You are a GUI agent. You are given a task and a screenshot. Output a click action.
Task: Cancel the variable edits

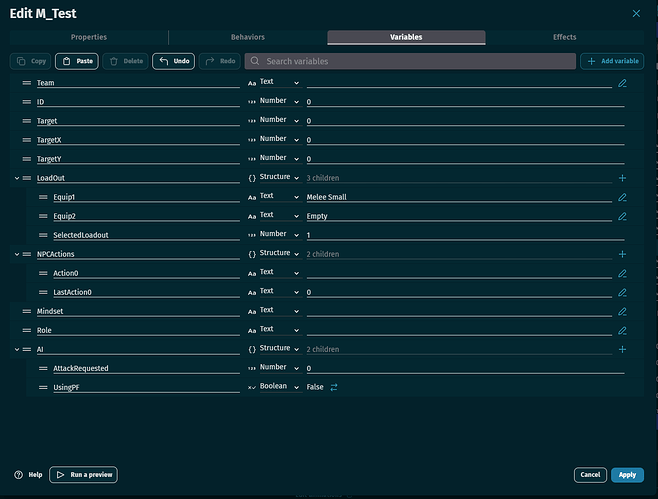[x=590, y=475]
